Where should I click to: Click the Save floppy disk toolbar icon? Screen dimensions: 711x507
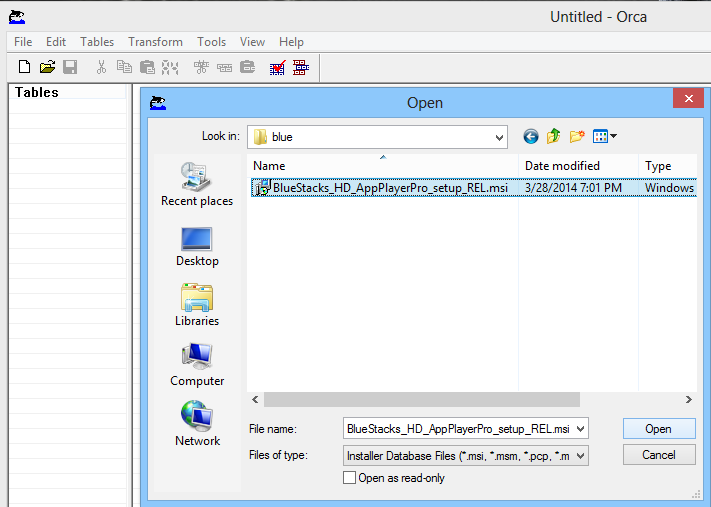pyautogui.click(x=70, y=67)
